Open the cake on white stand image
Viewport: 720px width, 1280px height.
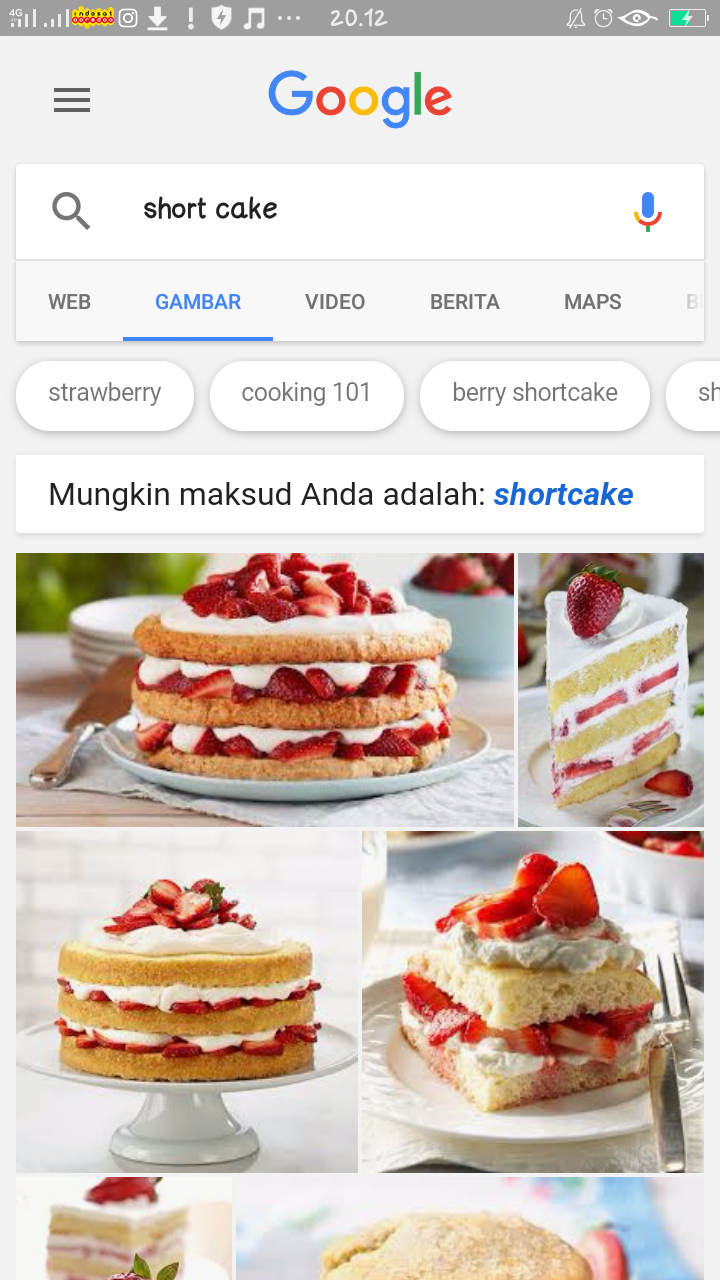coord(187,1001)
